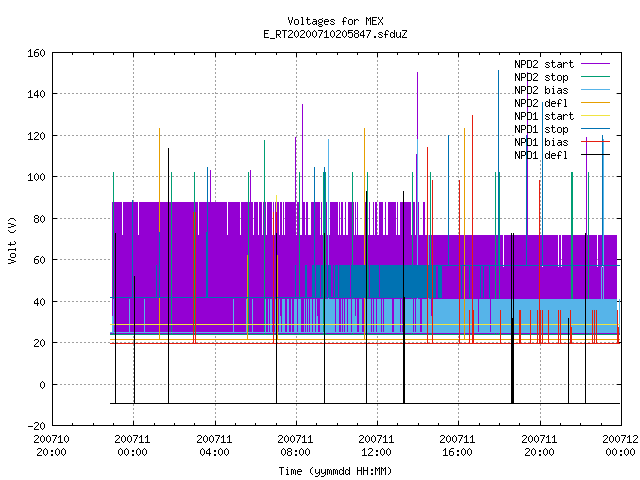Click the 'NPD2 bias' legend label

[x=541, y=90]
